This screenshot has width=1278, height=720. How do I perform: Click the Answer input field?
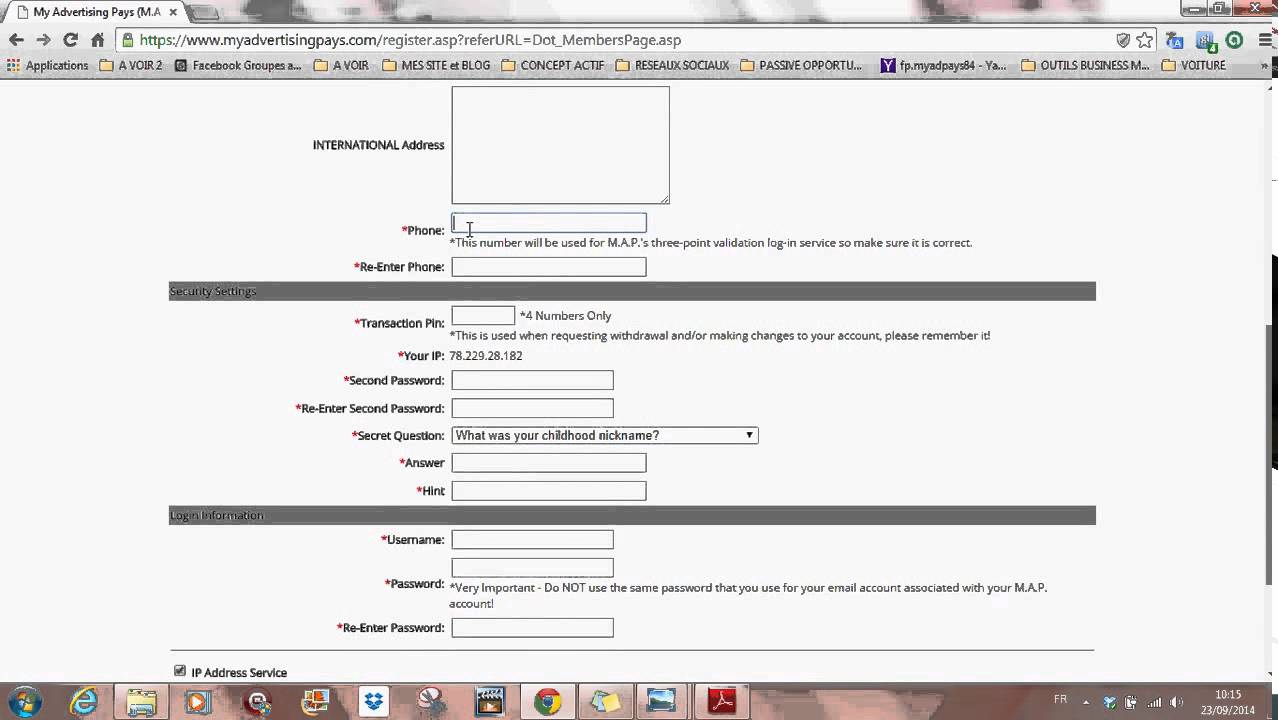[549, 463]
